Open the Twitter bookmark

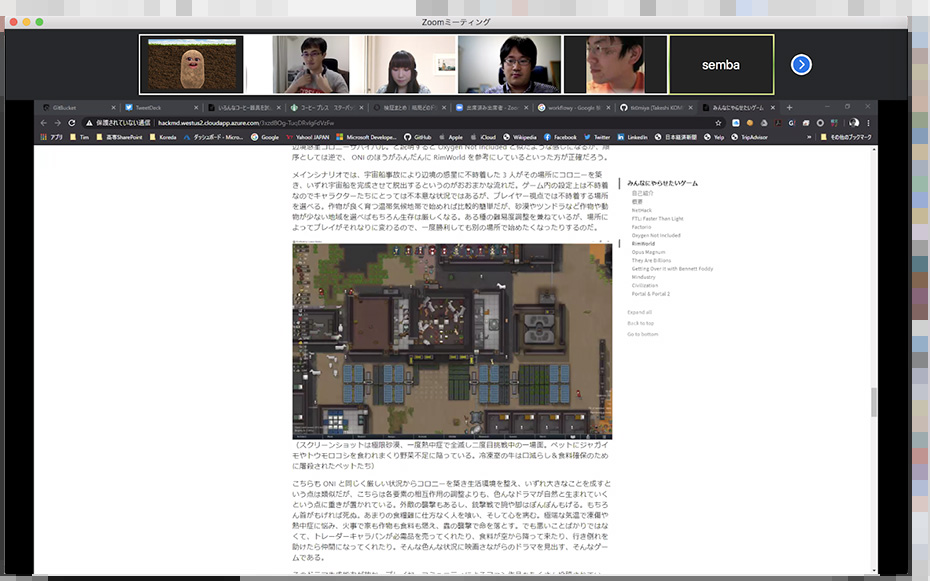pos(597,137)
